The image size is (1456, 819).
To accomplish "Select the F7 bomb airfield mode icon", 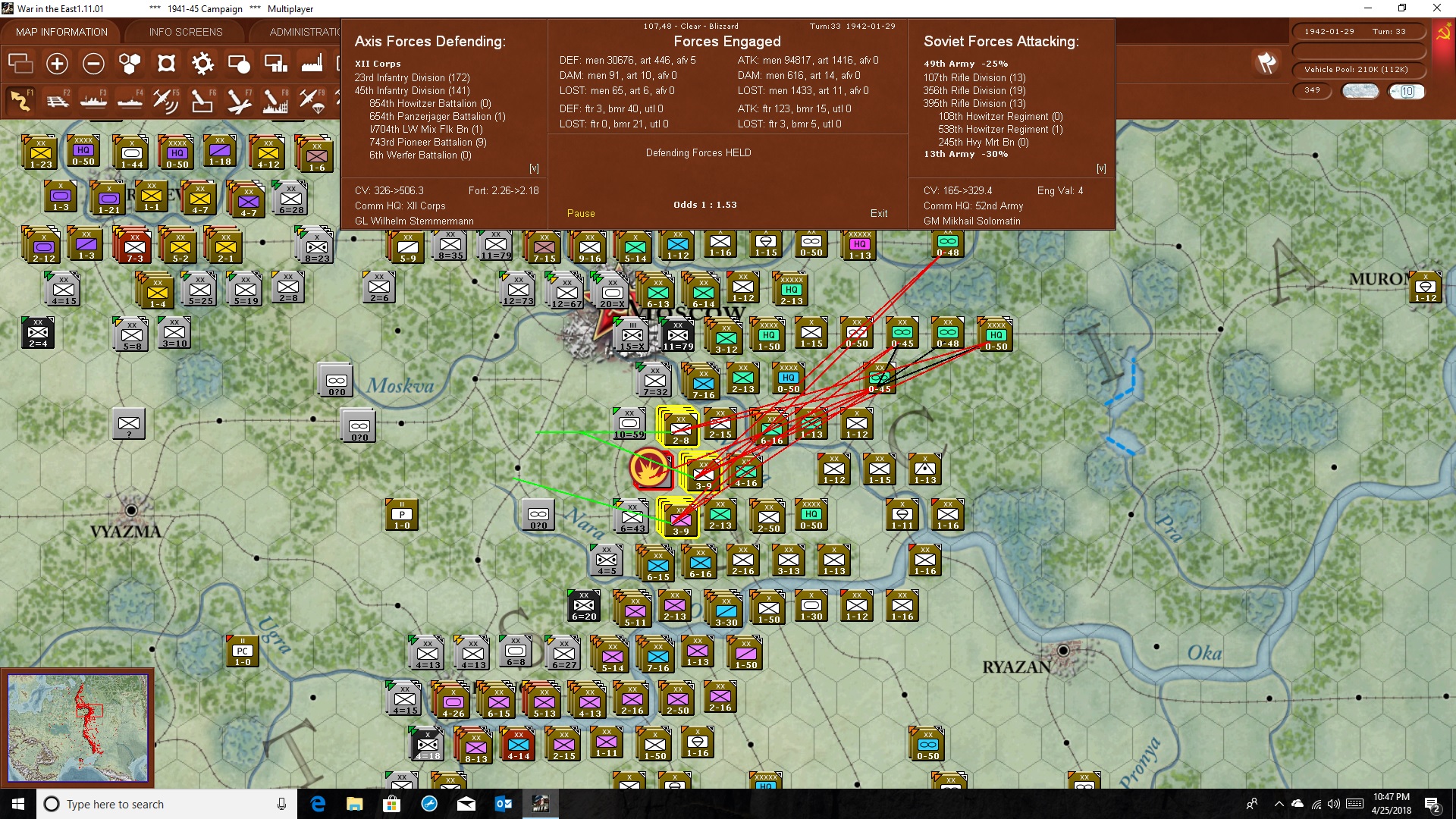I will [x=239, y=100].
